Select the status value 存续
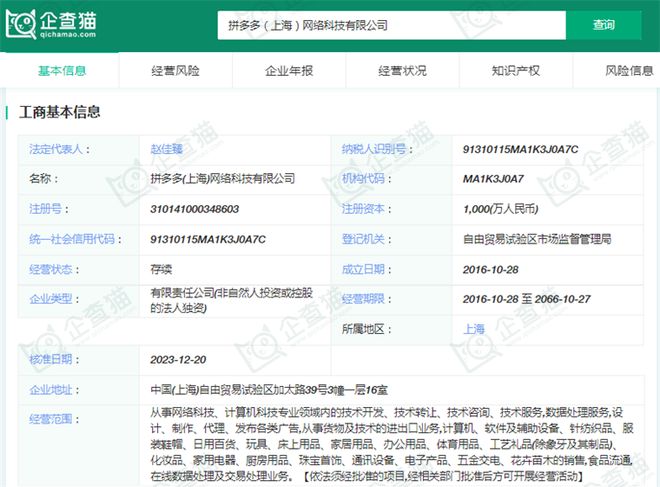This screenshot has width=660, height=487. click(x=161, y=269)
